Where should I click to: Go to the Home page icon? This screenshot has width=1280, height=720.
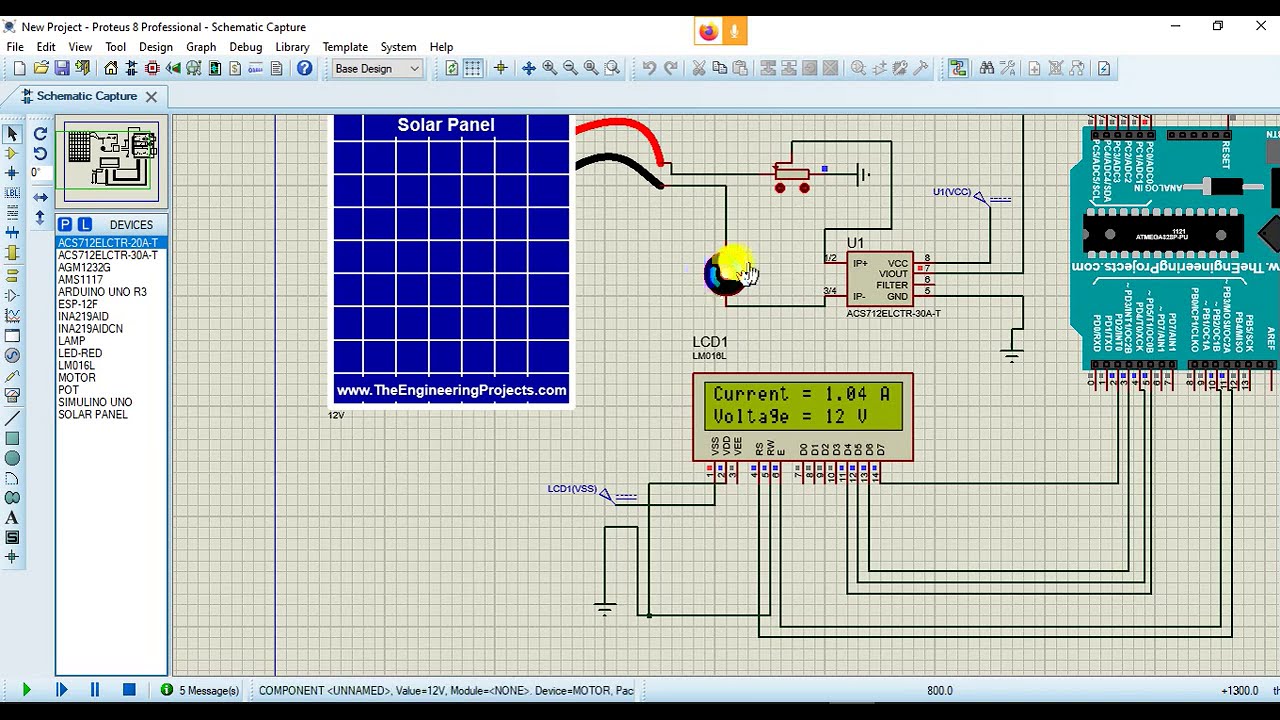click(111, 68)
